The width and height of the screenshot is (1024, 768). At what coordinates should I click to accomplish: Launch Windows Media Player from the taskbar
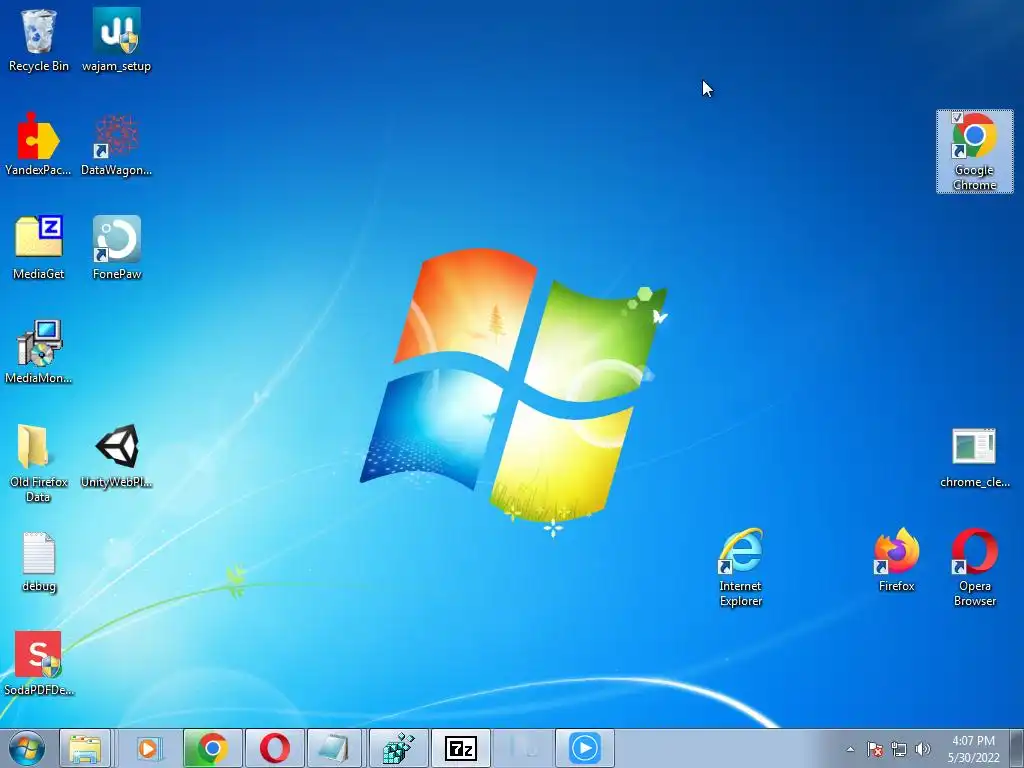[x=149, y=748]
